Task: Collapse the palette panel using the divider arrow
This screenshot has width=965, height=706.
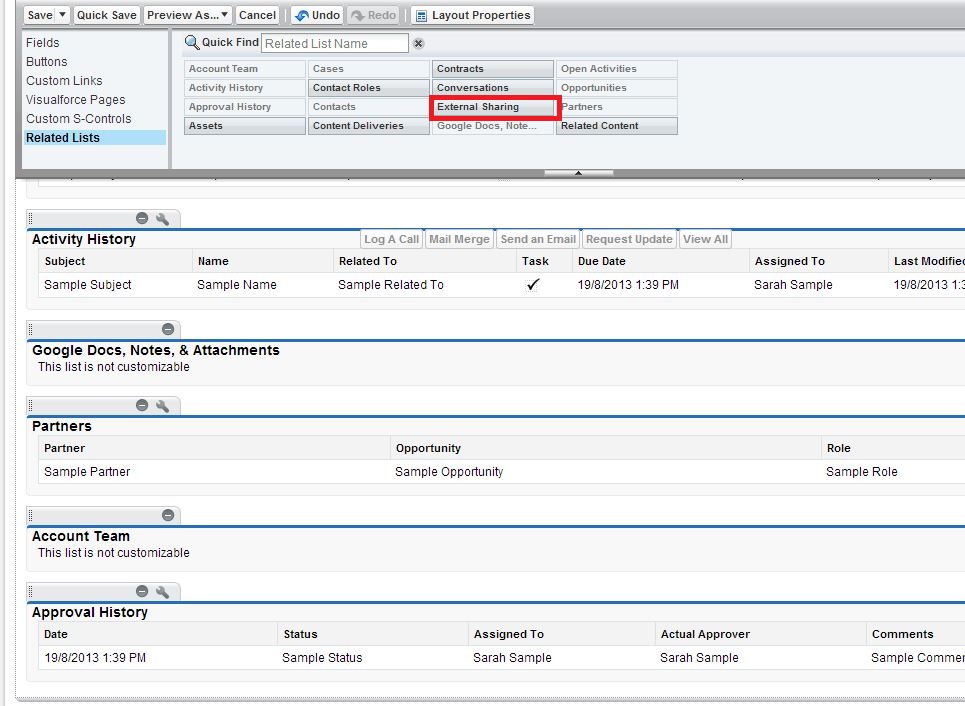Action: pos(578,172)
